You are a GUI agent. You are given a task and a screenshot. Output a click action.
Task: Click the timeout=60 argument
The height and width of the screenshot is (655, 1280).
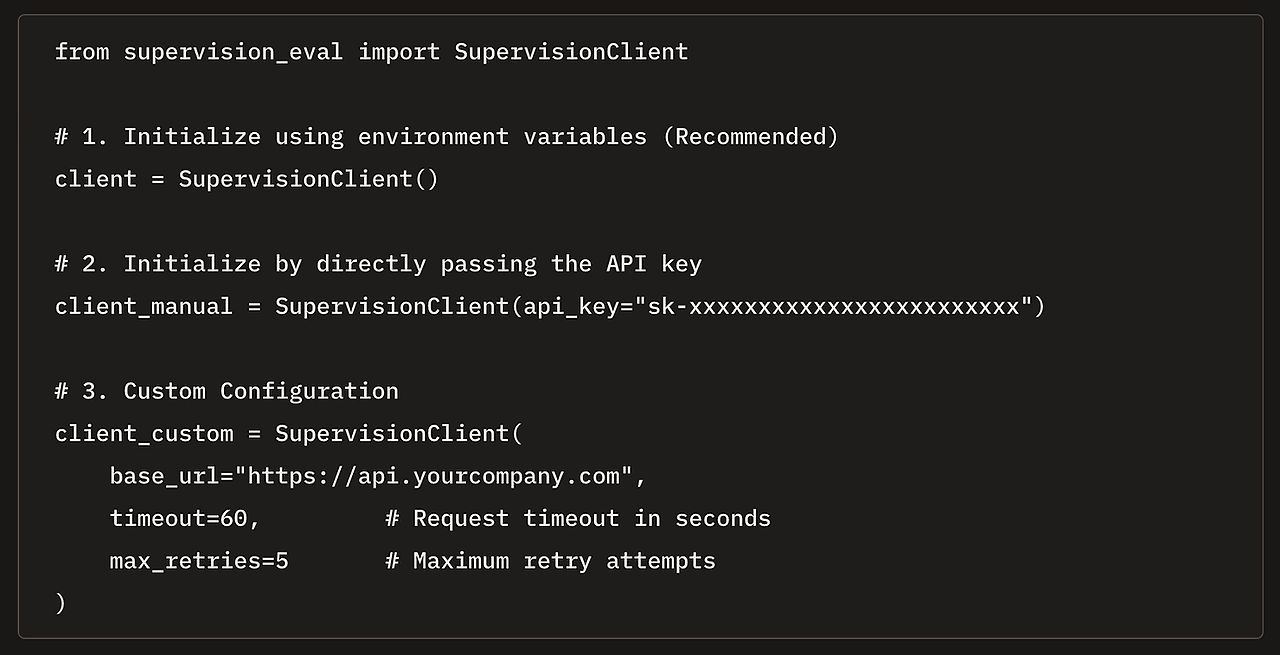pyautogui.click(x=184, y=519)
